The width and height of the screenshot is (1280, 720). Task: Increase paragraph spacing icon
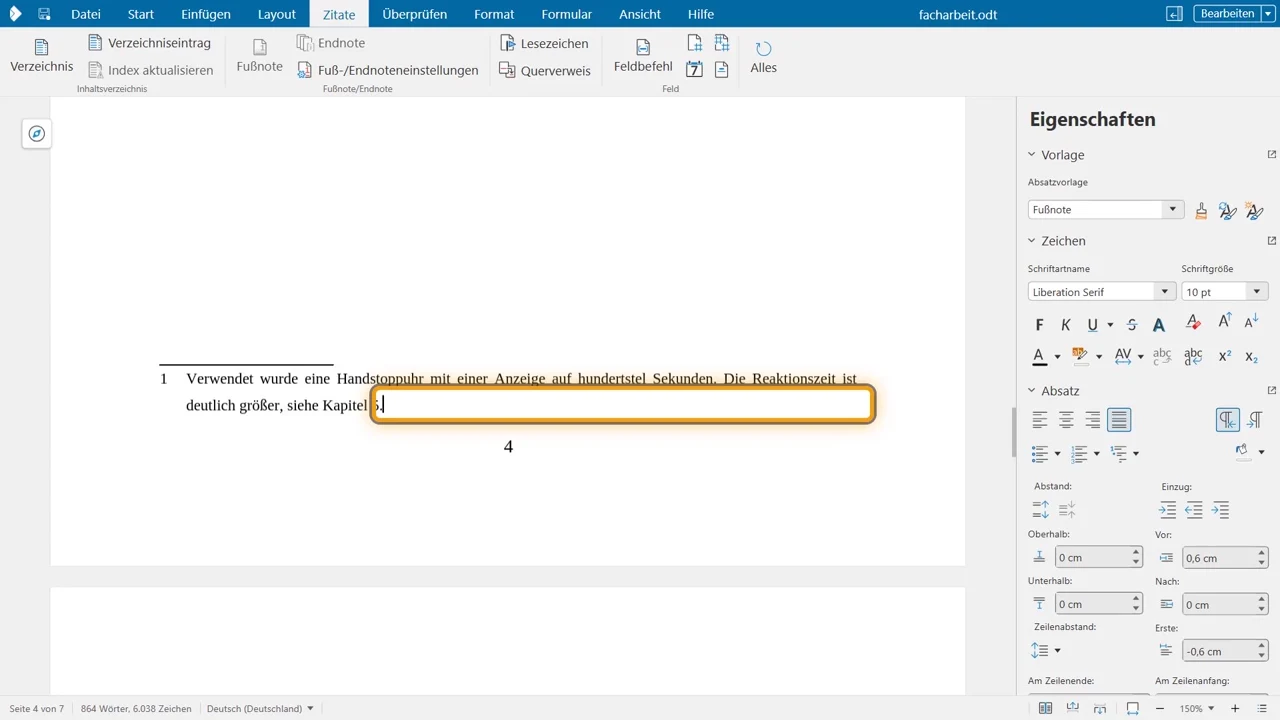[1041, 509]
